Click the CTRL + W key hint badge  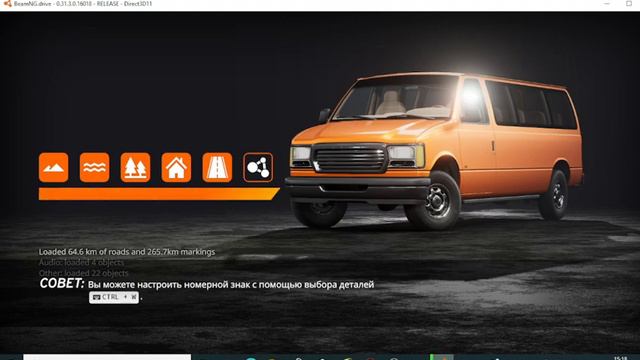(x=114, y=297)
